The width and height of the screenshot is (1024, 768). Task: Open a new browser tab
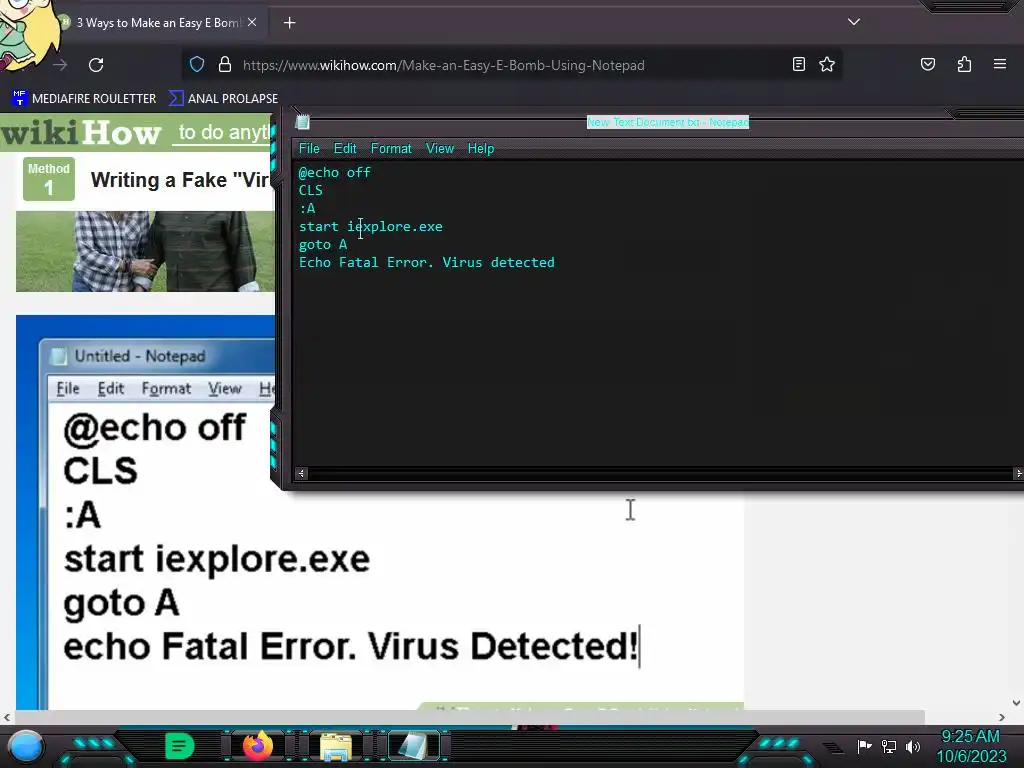[289, 23]
